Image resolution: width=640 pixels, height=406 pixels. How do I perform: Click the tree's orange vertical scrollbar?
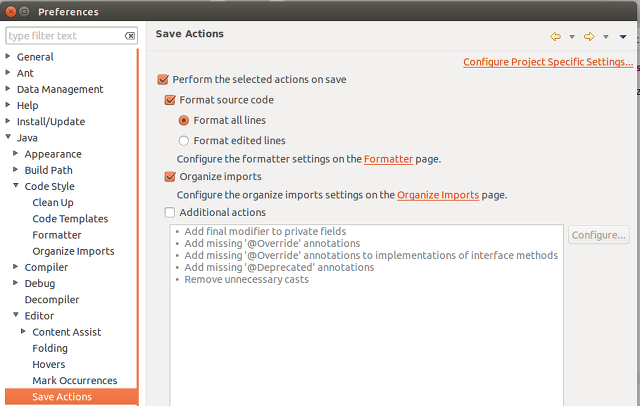138,227
